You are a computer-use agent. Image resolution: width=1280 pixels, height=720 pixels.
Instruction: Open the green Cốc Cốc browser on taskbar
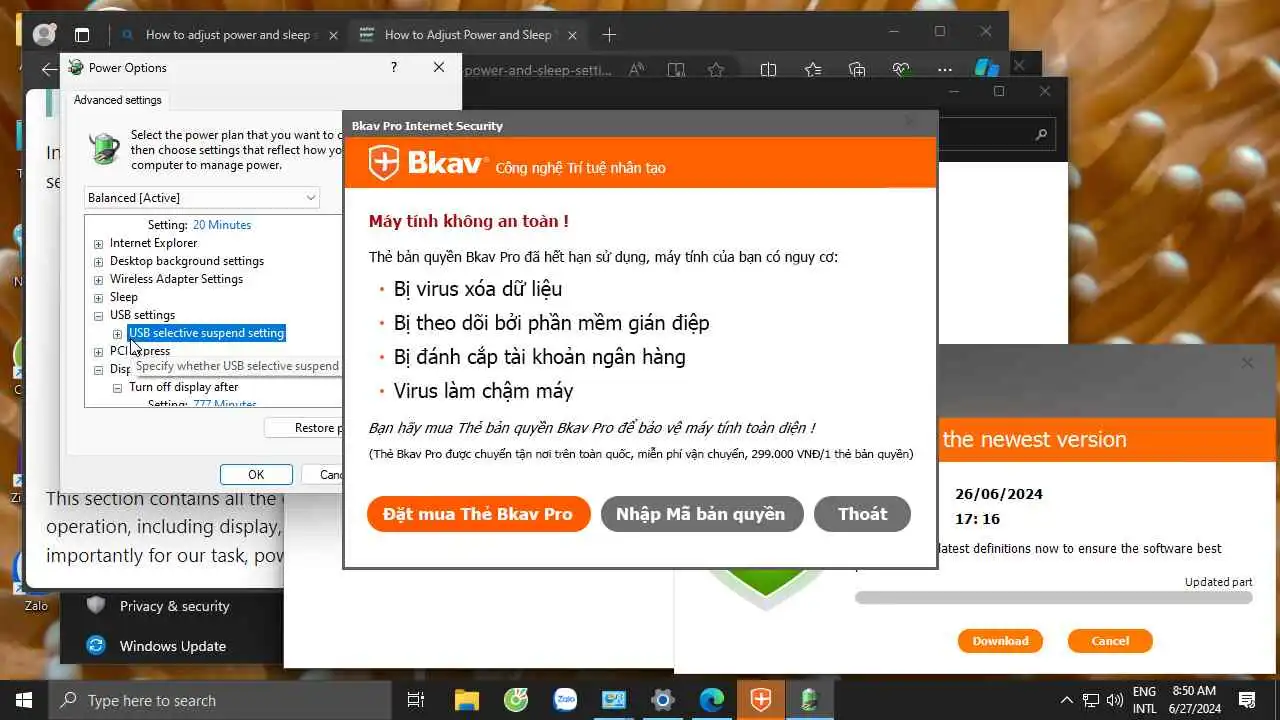(x=516, y=700)
